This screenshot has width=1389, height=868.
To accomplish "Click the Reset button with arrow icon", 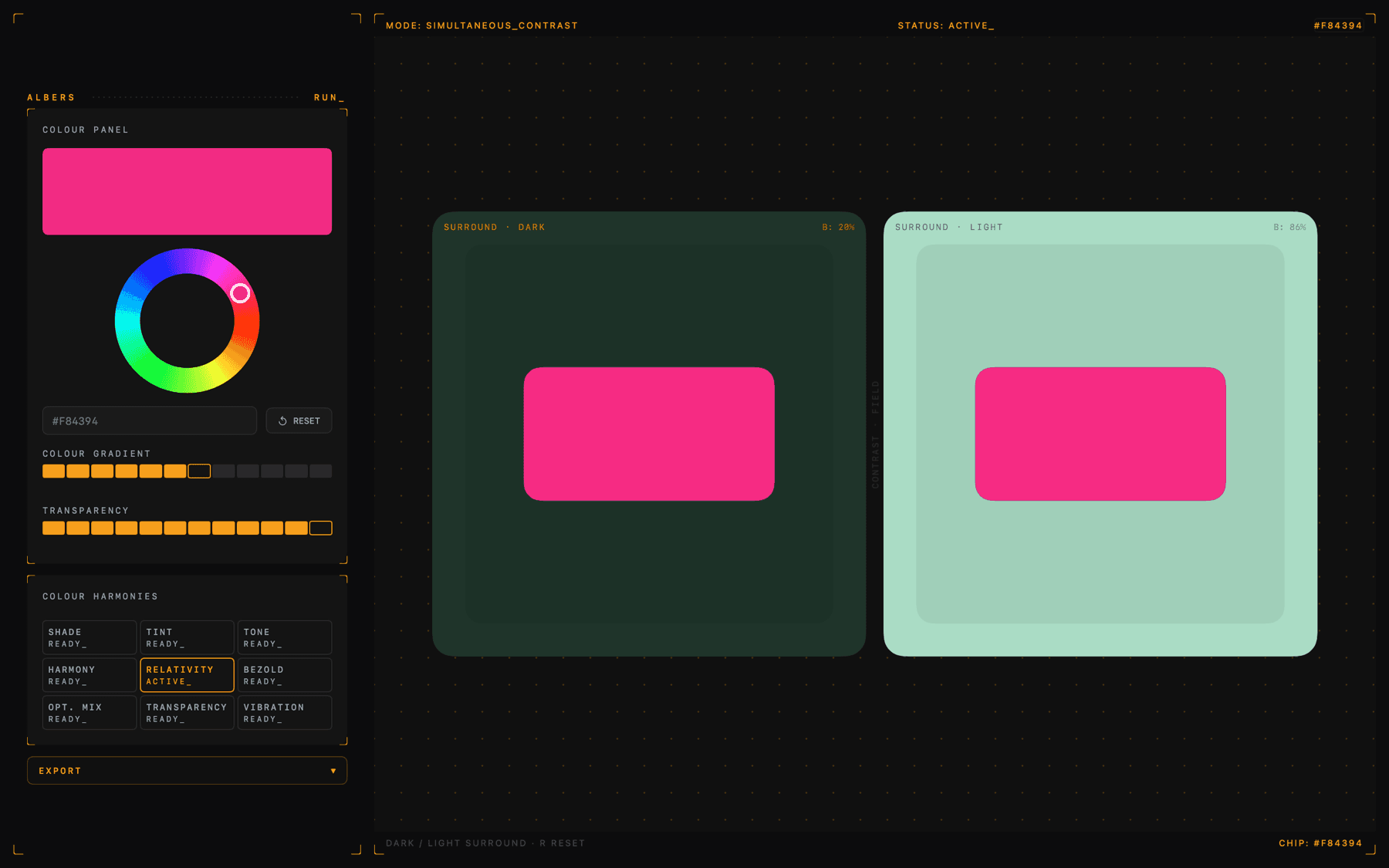I will click(x=299, y=420).
